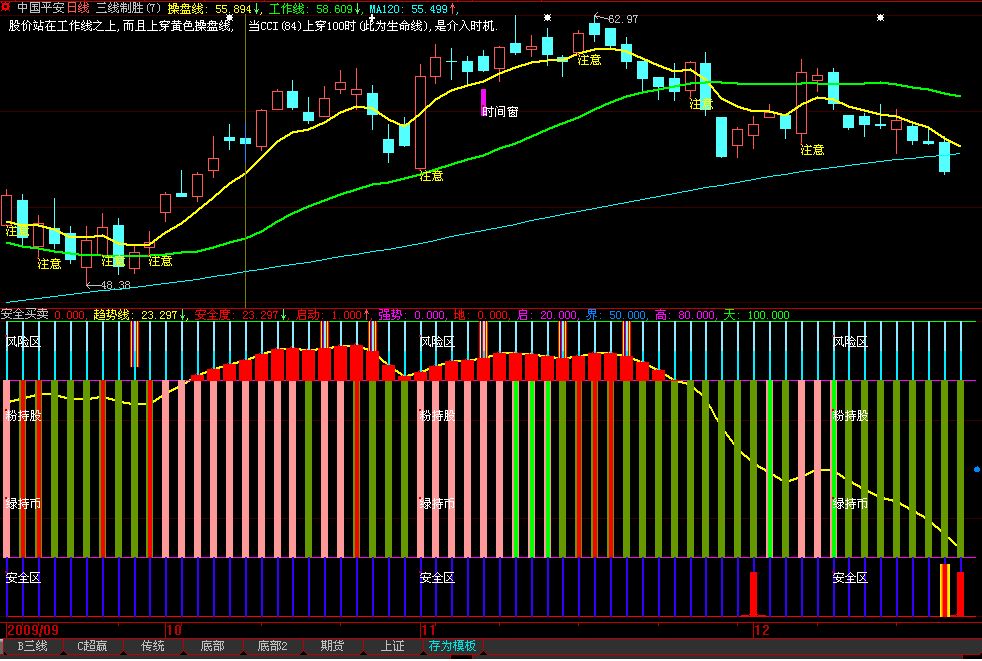Screen dimensions: 982x661
Task: Open the 传统 tab
Action: pos(152,646)
